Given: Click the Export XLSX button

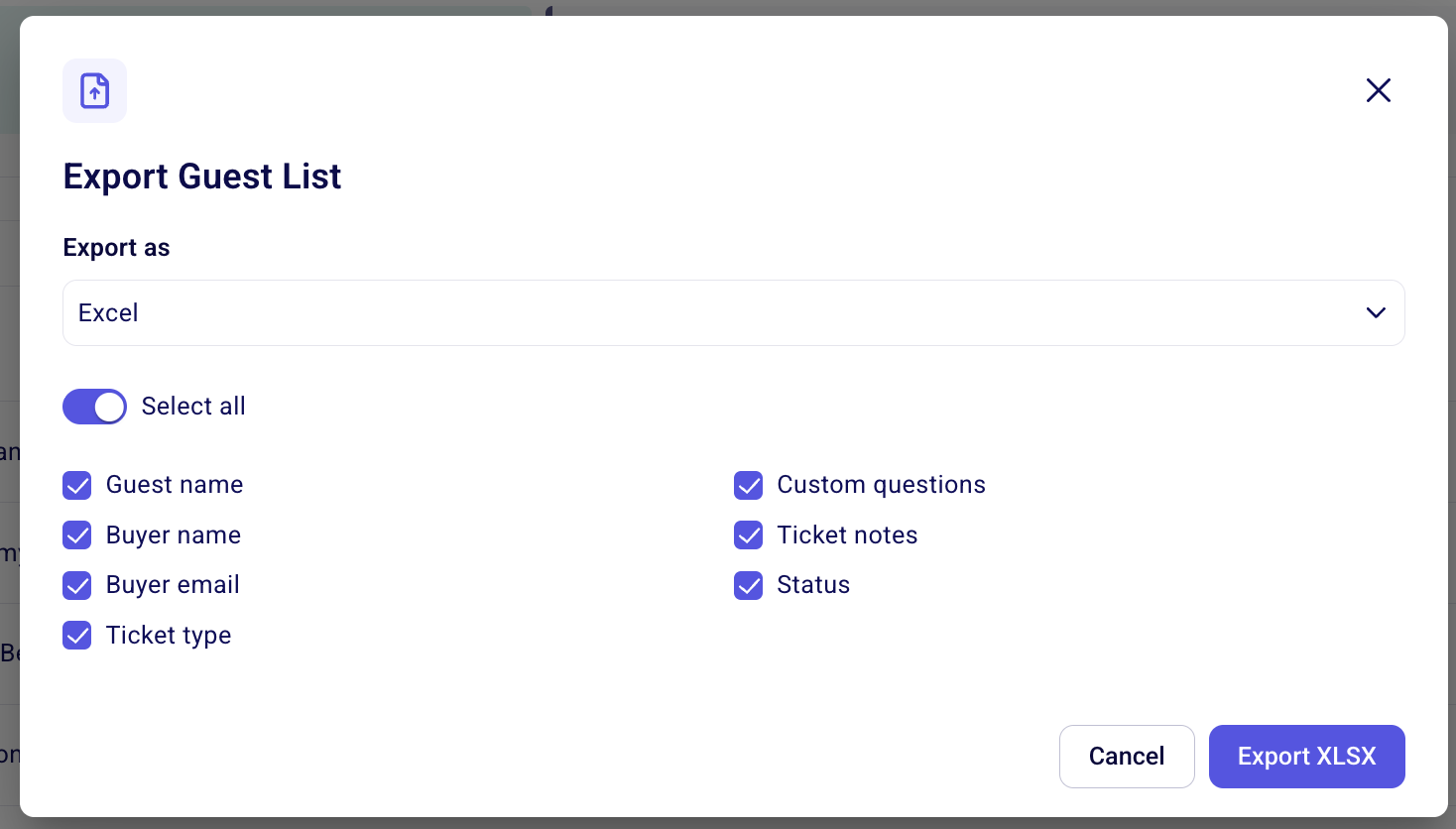Looking at the screenshot, I should click(1306, 757).
